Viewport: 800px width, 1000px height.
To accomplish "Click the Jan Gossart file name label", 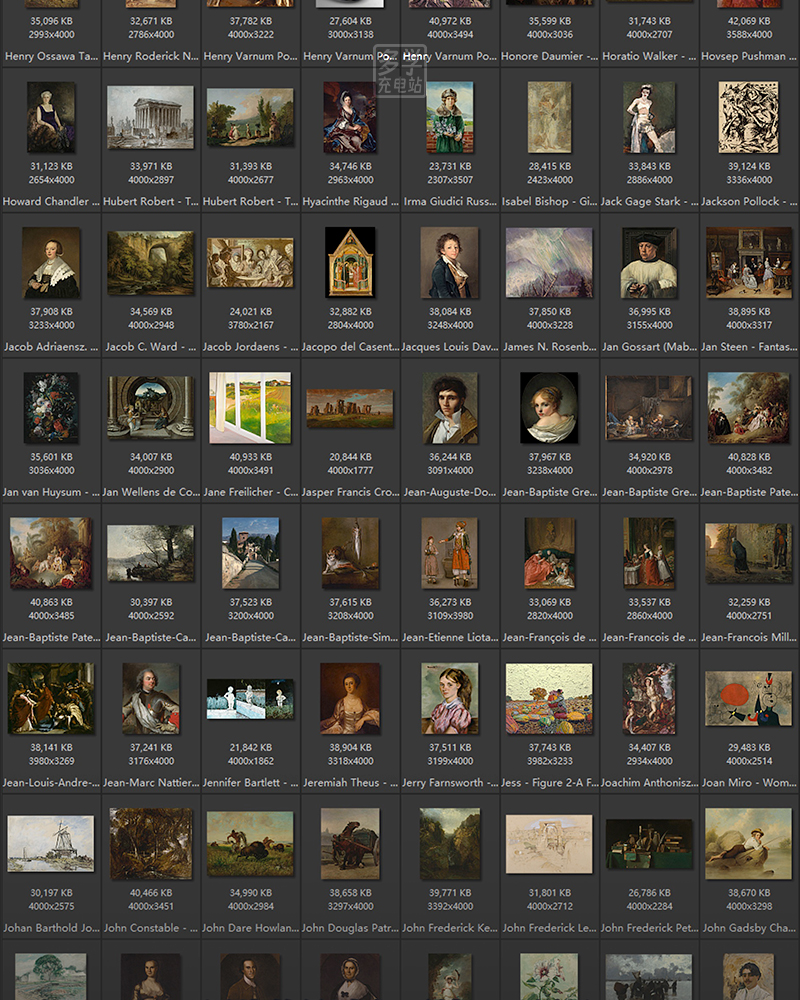I will pos(649,347).
